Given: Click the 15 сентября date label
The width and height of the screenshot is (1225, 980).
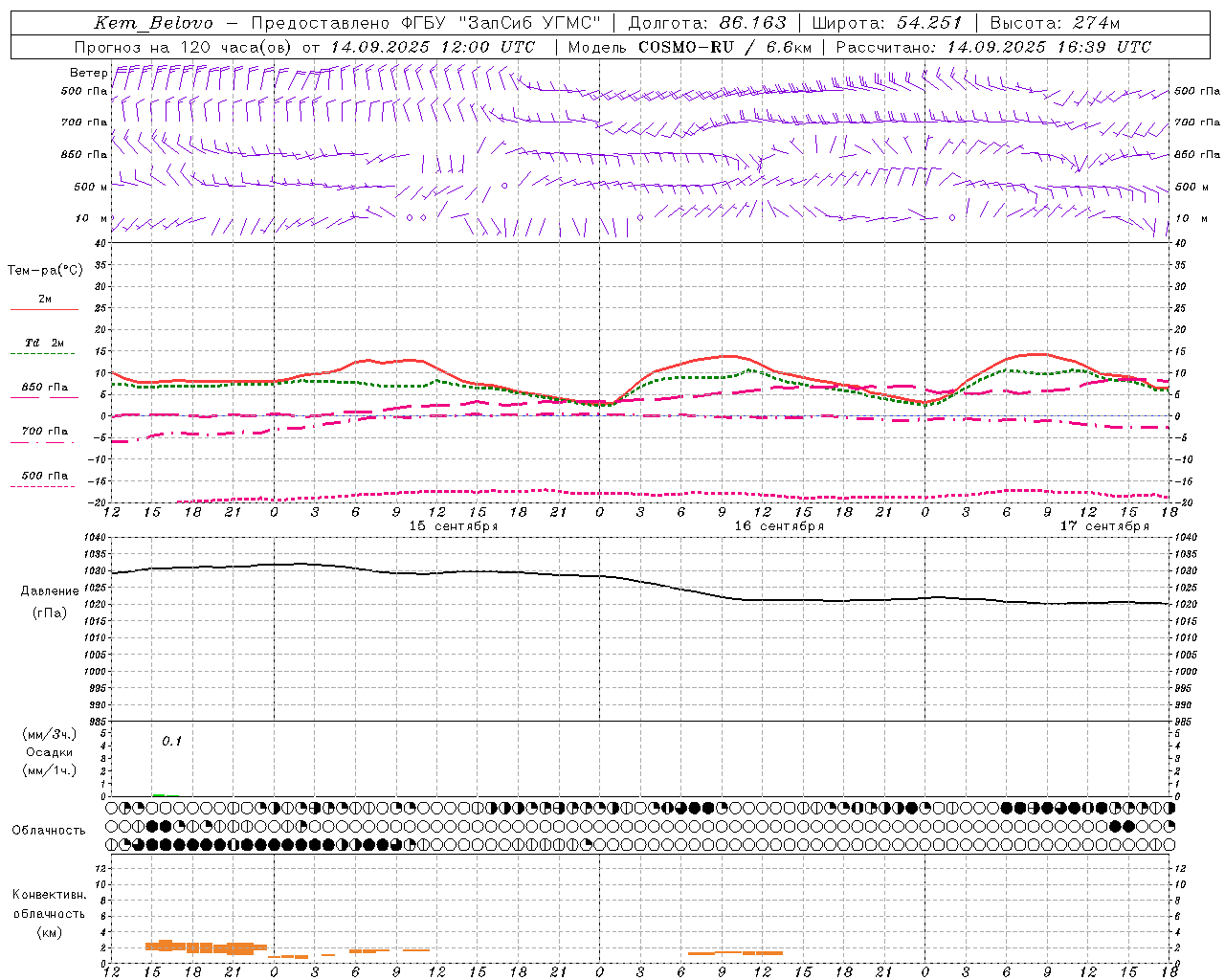Looking at the screenshot, I should 453,526.
